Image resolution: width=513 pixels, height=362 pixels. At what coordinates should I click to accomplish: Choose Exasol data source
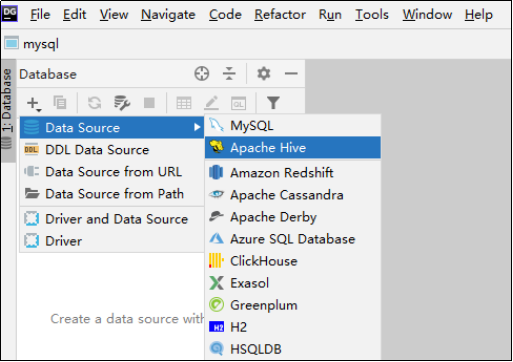click(x=293, y=283)
